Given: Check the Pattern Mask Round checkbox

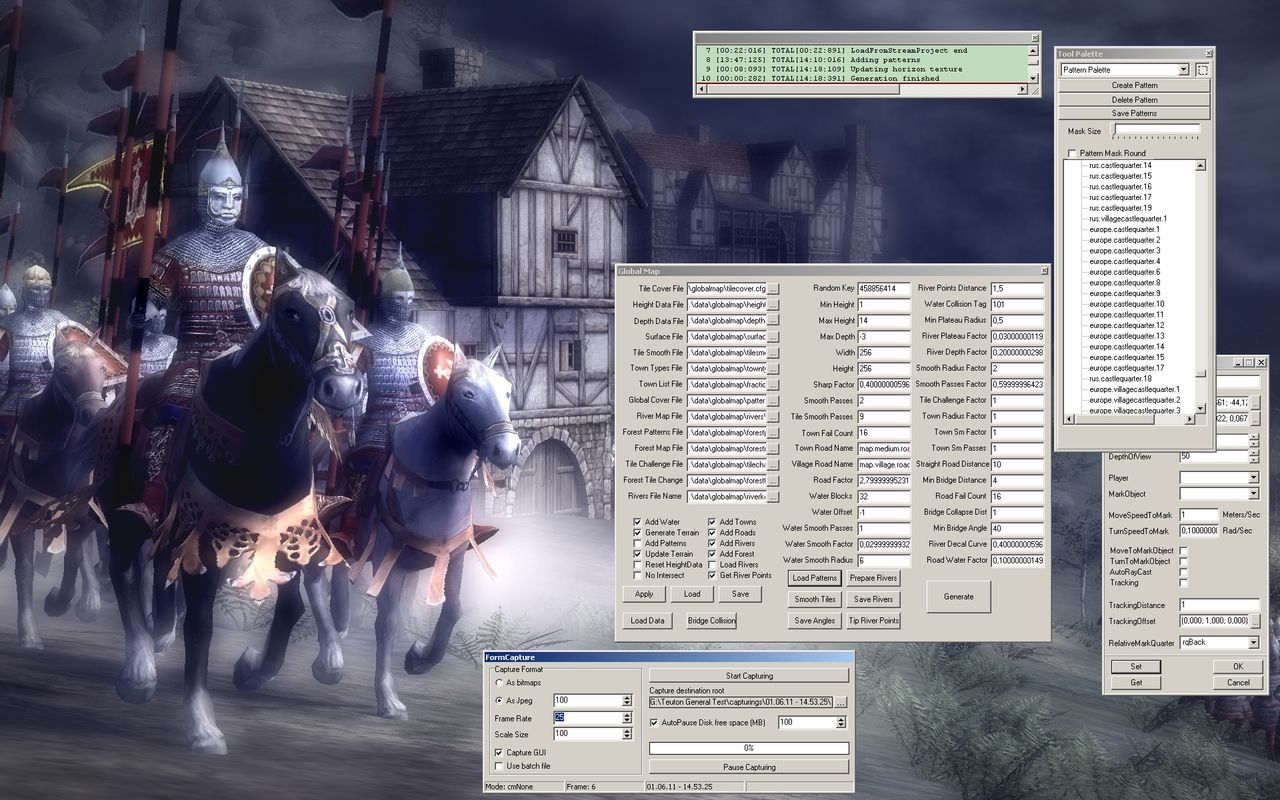Looking at the screenshot, I should 1072,154.
